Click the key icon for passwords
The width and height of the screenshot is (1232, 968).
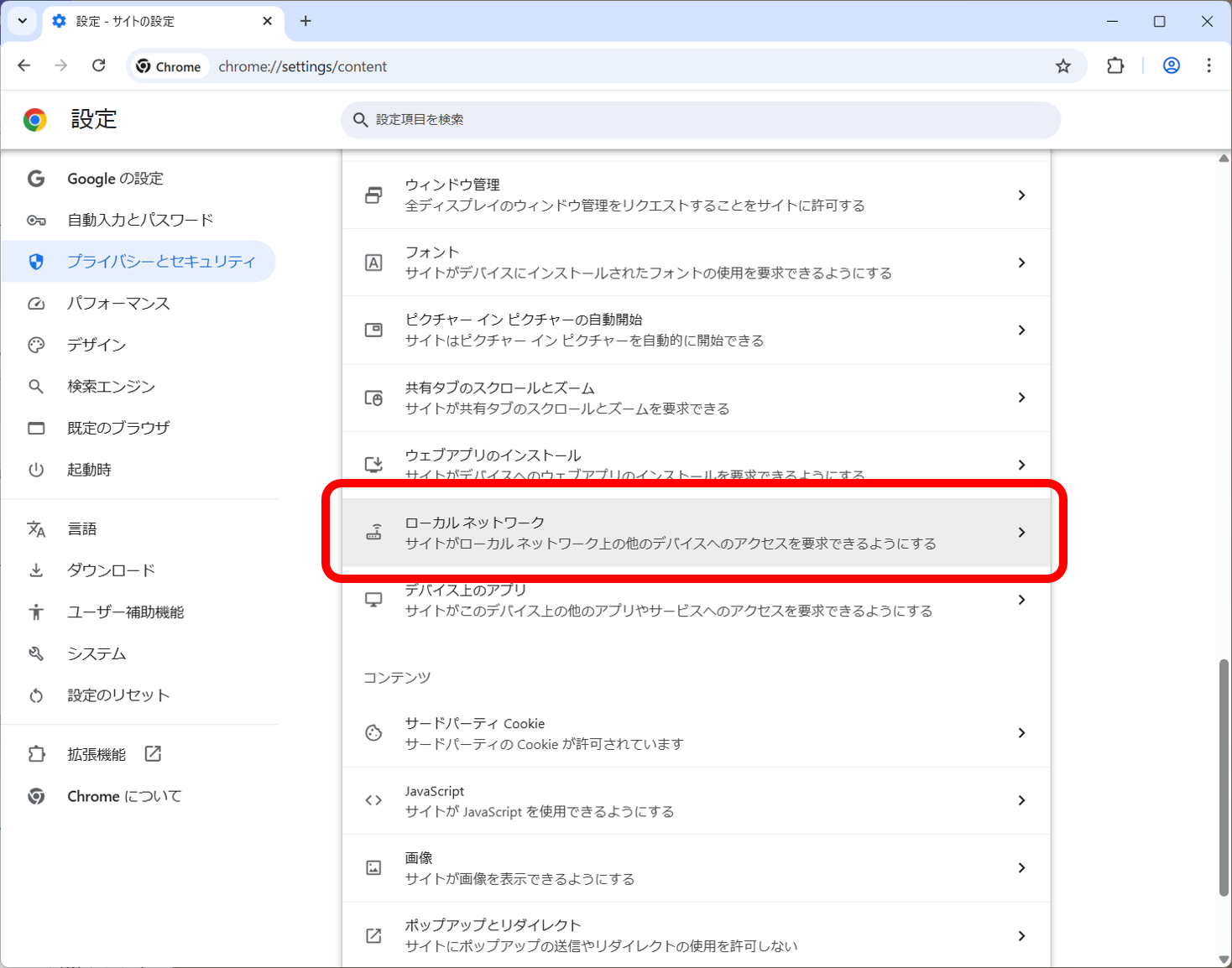coord(36,220)
